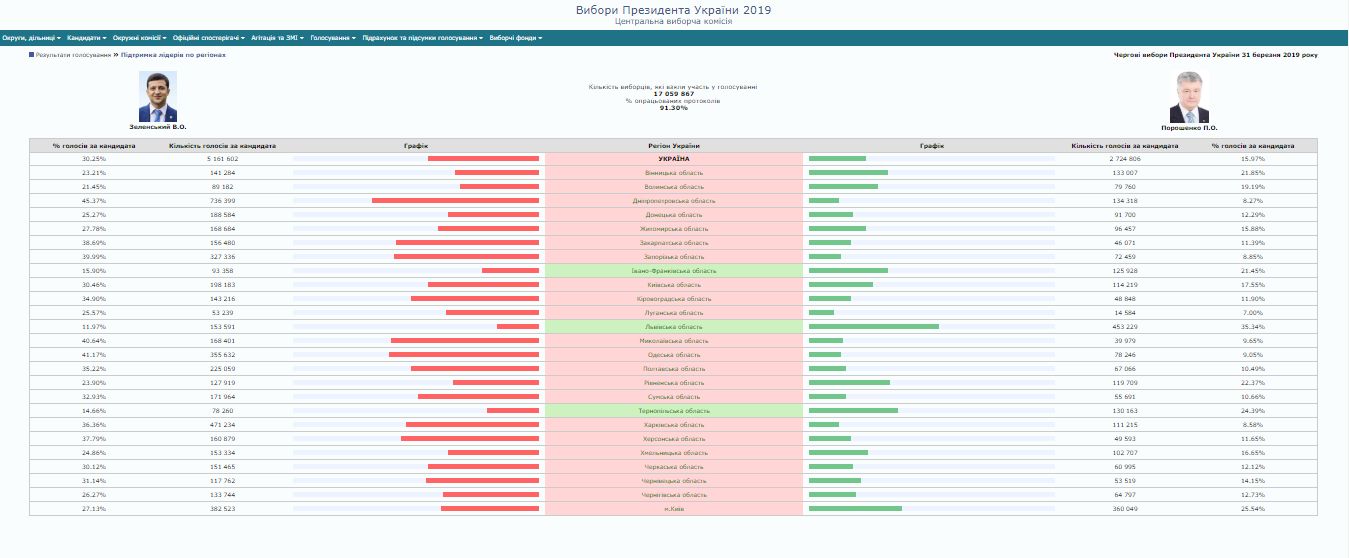Click the photo above Зеленський В.О. caption
Screen dimensions: 1349x558
point(157,97)
